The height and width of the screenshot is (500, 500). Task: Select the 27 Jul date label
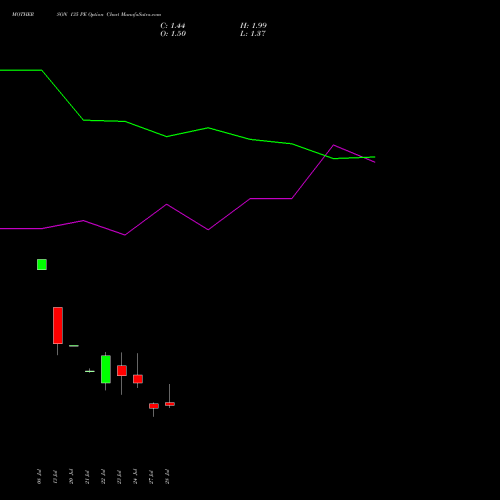(151, 477)
